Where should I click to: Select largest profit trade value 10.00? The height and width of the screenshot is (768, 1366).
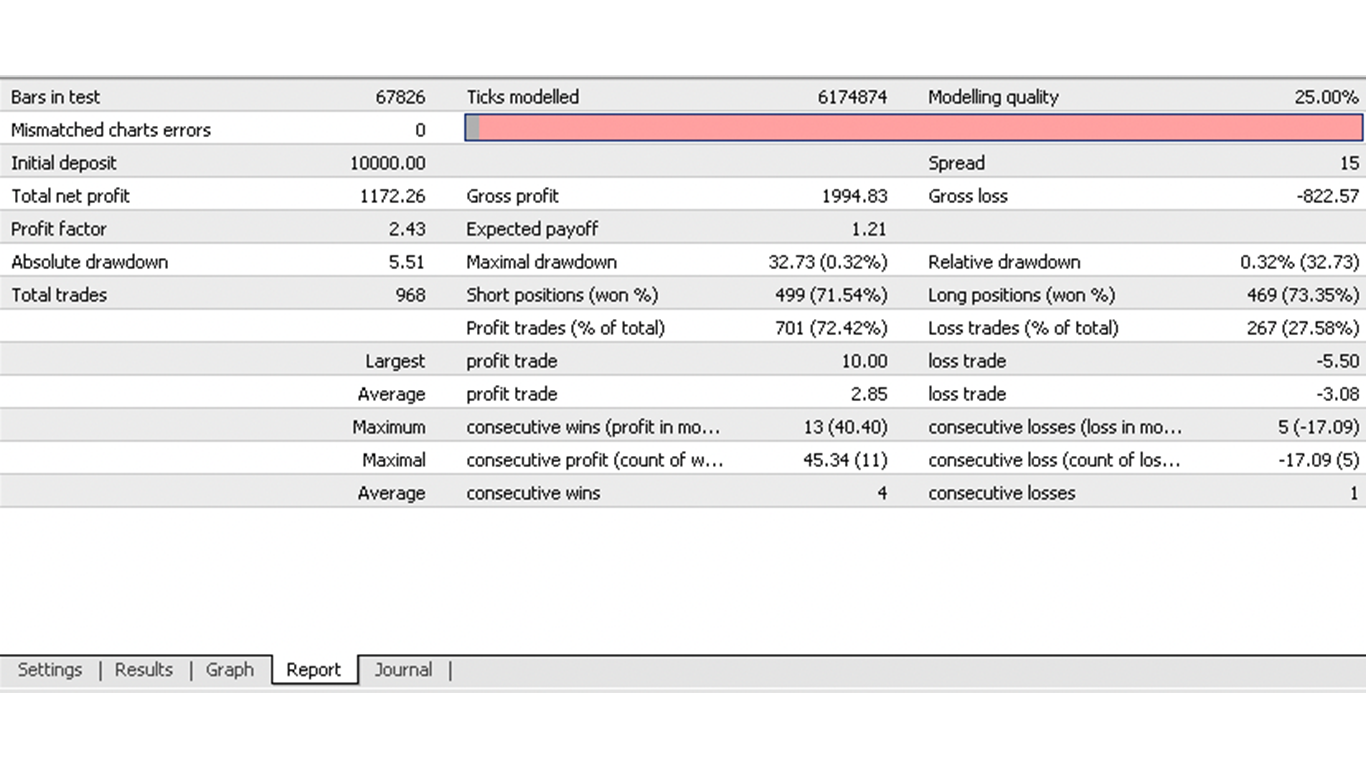pos(865,361)
